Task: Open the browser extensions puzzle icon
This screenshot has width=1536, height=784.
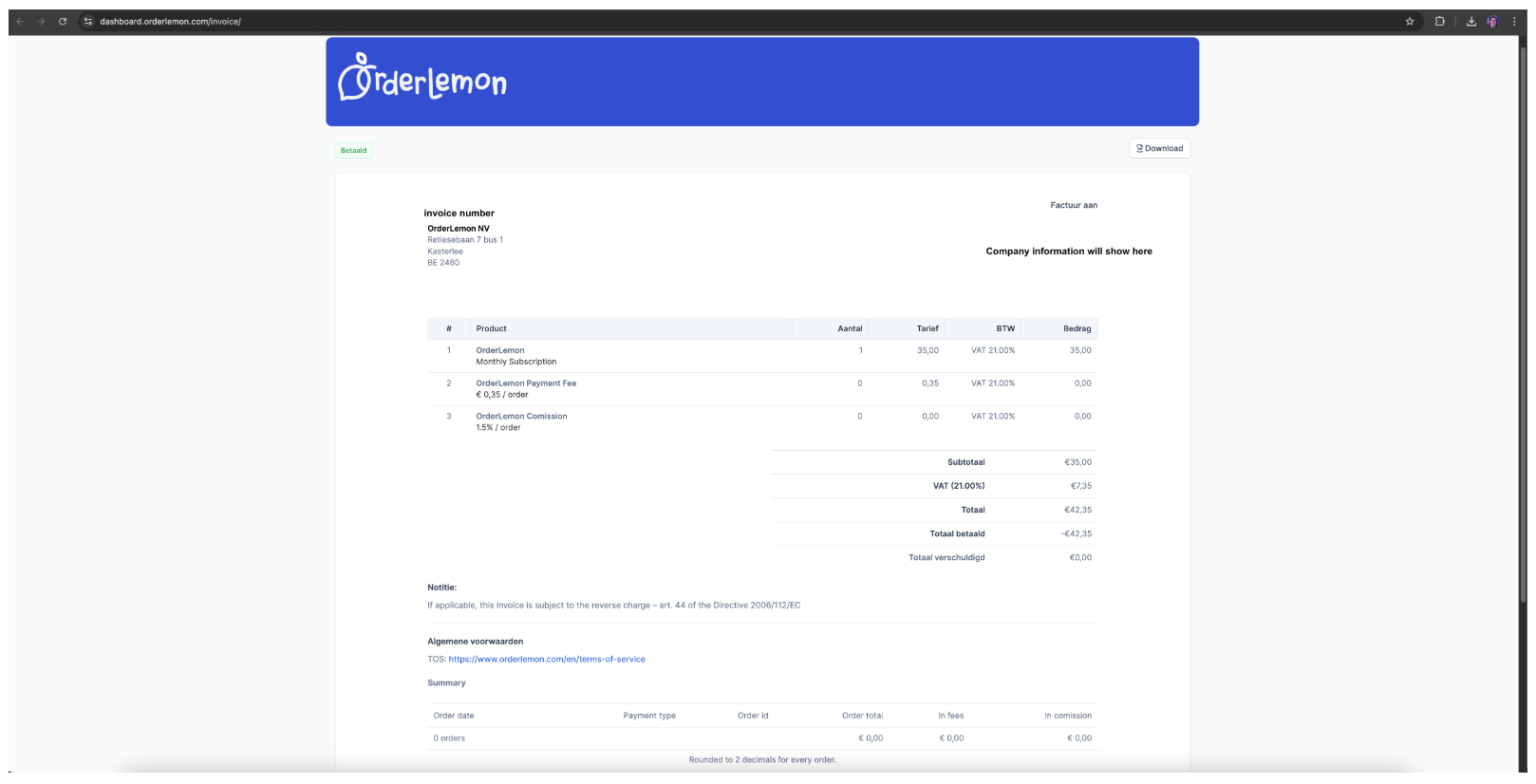Action: tap(1440, 21)
